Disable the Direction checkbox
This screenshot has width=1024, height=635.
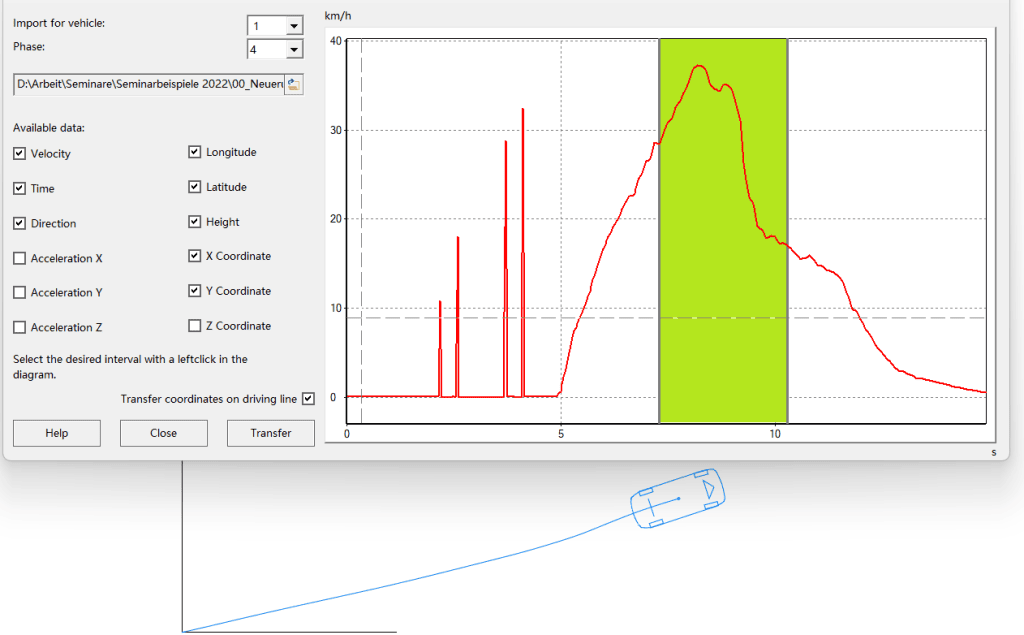20,223
